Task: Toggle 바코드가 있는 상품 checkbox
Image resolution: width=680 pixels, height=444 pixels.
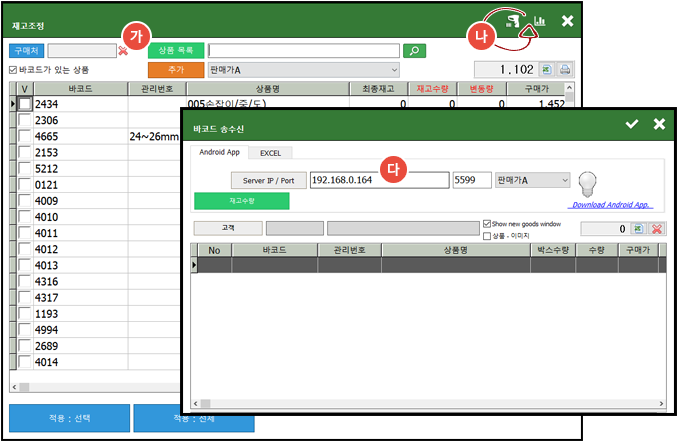Action: [x=13, y=70]
